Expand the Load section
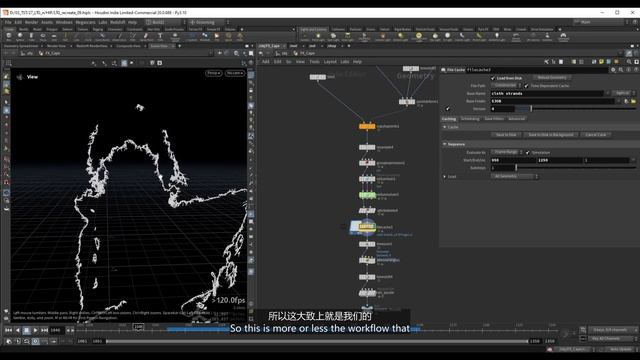 point(444,176)
